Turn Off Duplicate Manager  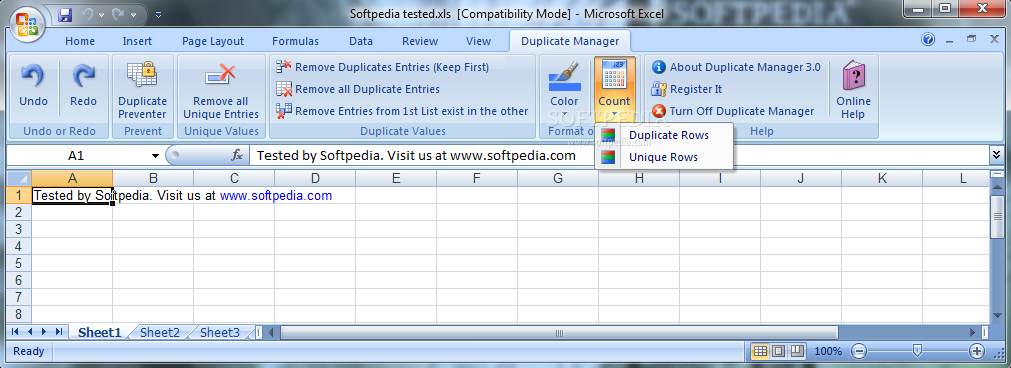(x=733, y=111)
